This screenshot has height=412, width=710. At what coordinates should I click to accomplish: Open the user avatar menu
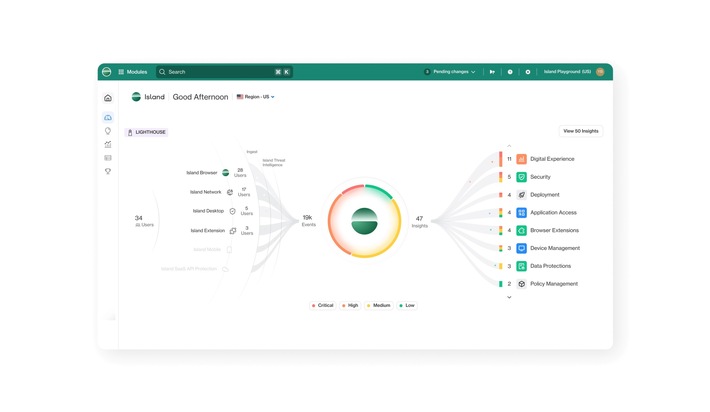[600, 72]
